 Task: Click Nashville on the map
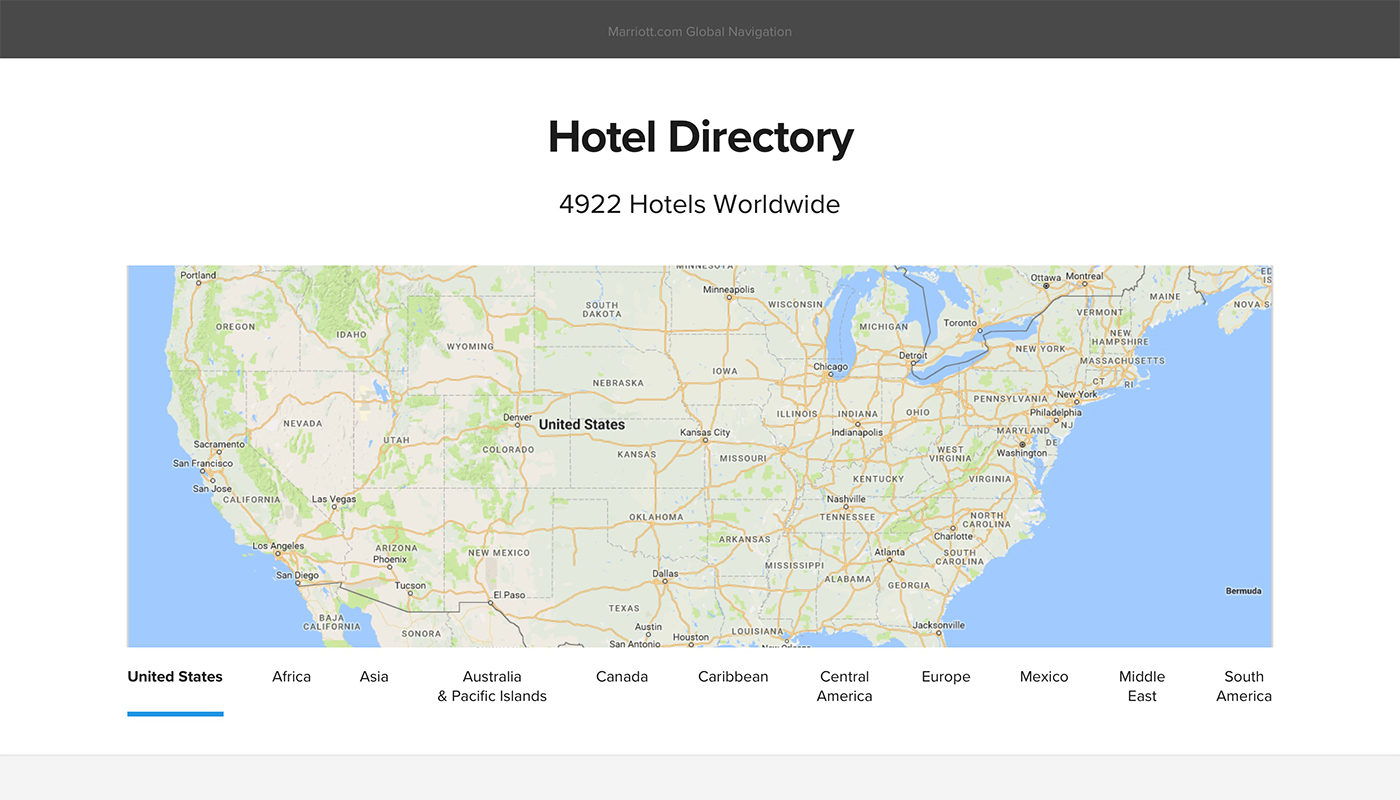pos(846,499)
